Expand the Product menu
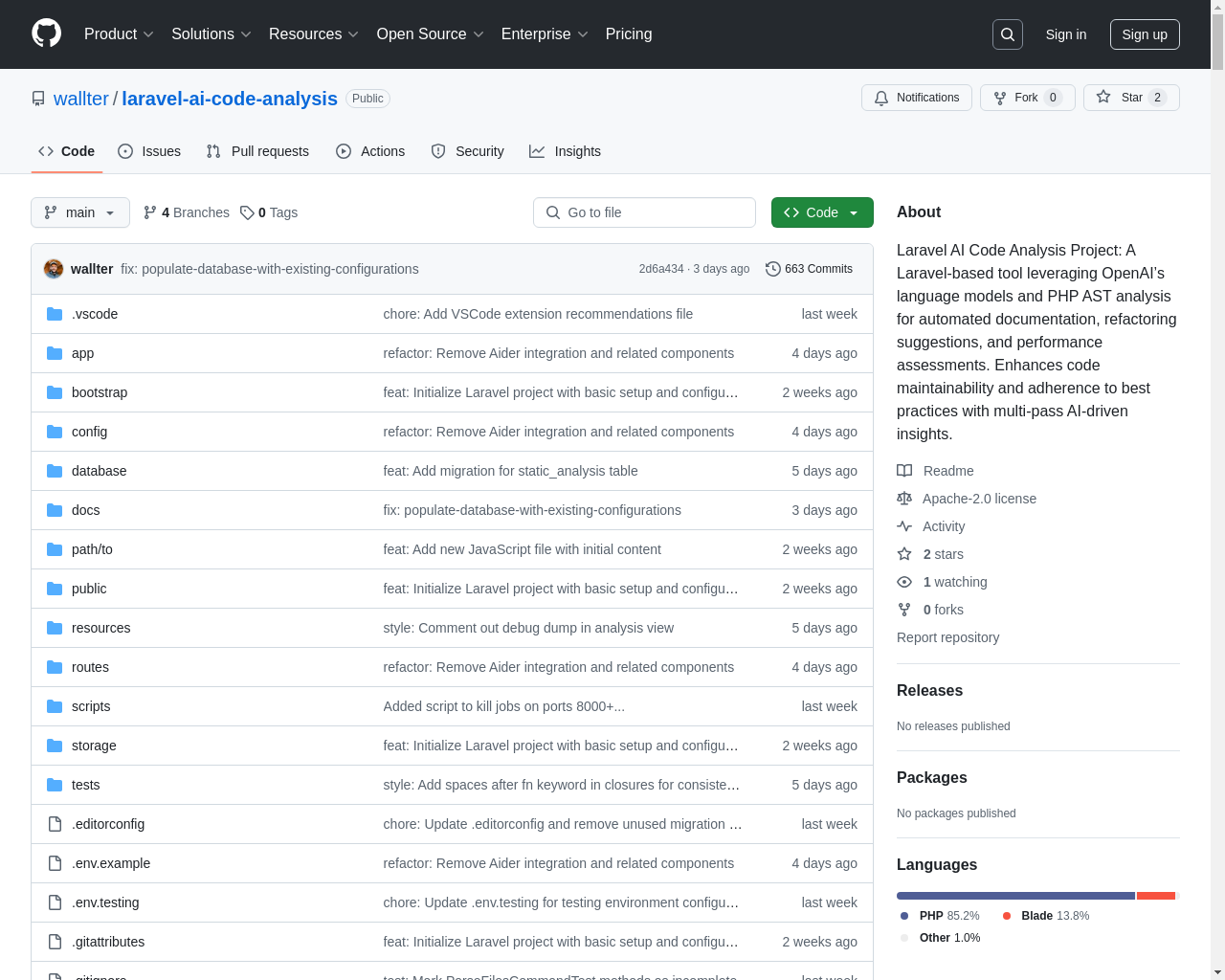 coord(119,34)
